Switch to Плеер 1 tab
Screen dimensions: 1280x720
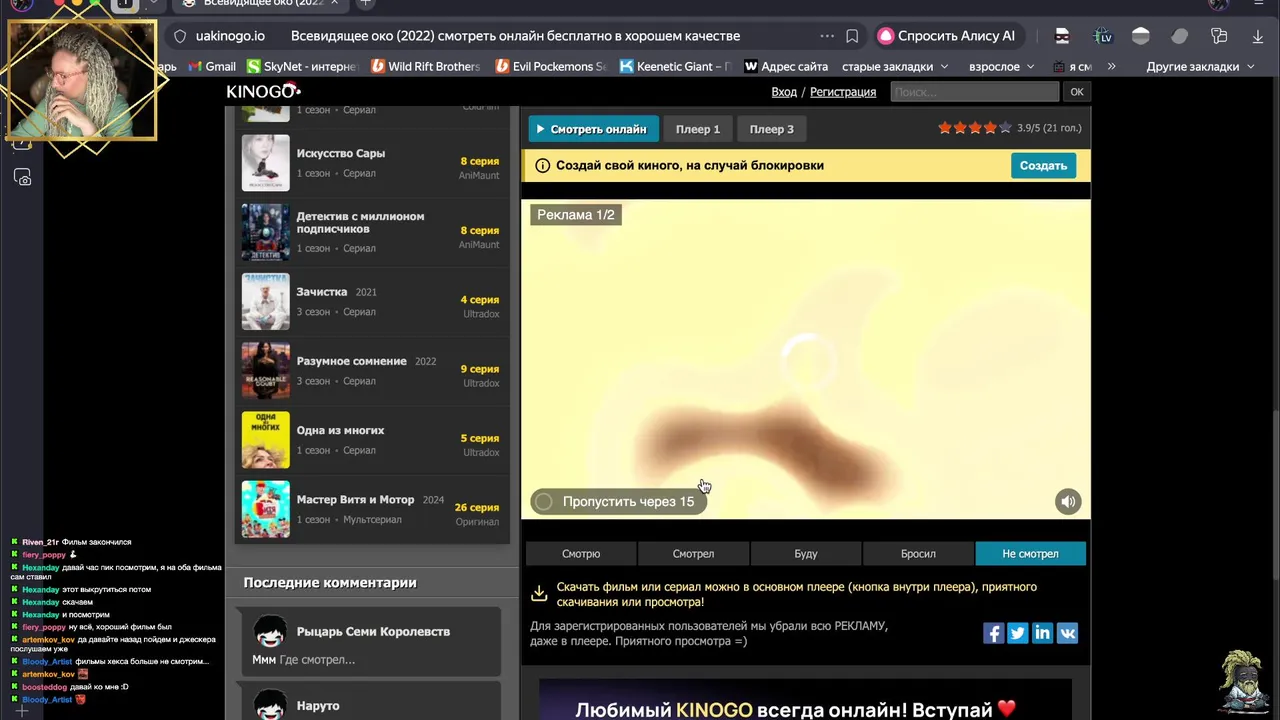click(x=698, y=129)
